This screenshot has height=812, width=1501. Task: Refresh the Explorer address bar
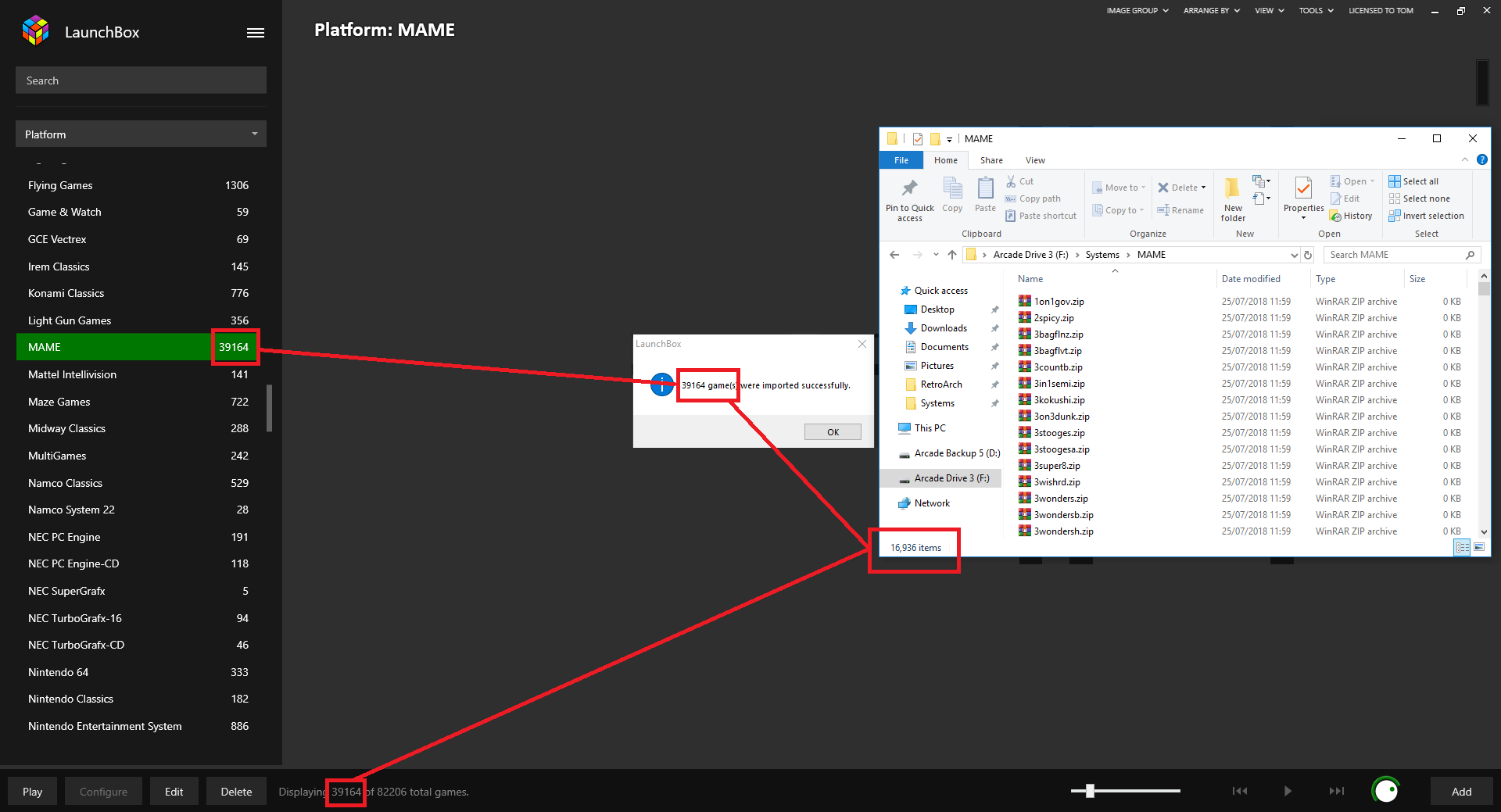click(1308, 255)
